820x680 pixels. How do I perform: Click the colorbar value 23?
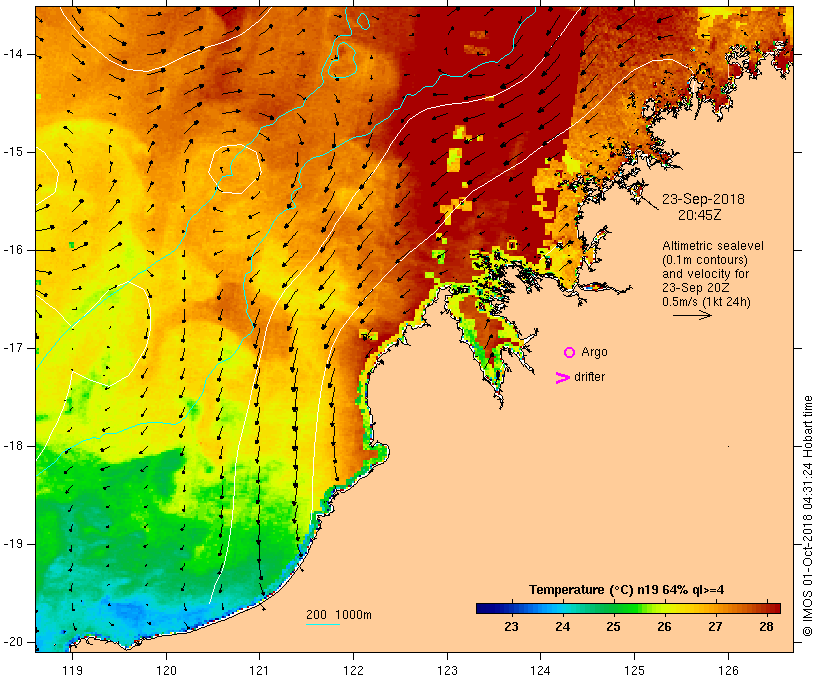pyautogui.click(x=511, y=627)
